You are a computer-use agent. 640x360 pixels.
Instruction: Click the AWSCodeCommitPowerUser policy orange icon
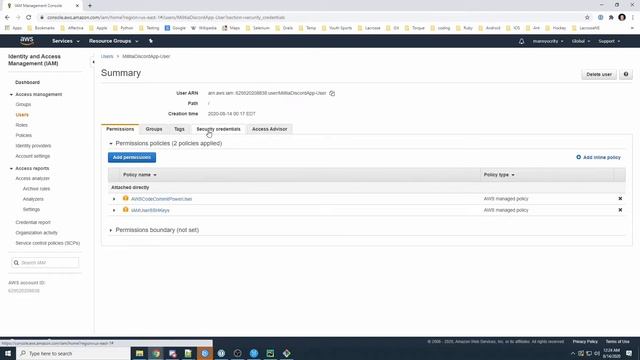126,198
